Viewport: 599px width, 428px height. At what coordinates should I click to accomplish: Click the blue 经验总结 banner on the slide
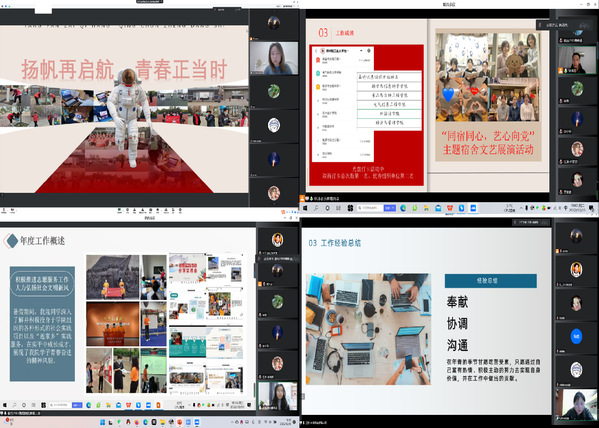[x=491, y=281]
